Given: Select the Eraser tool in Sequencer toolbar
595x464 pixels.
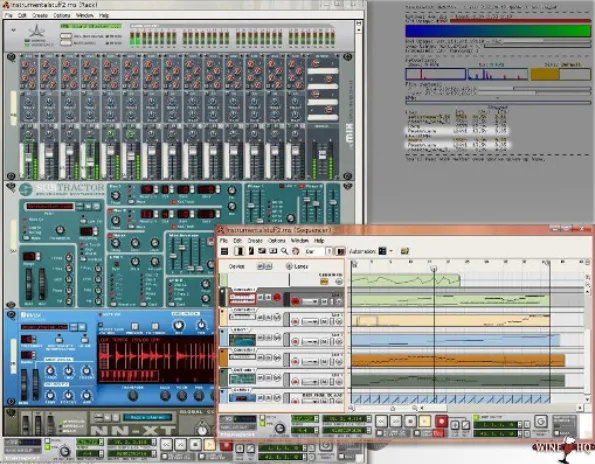Looking at the screenshot, I should (262, 251).
